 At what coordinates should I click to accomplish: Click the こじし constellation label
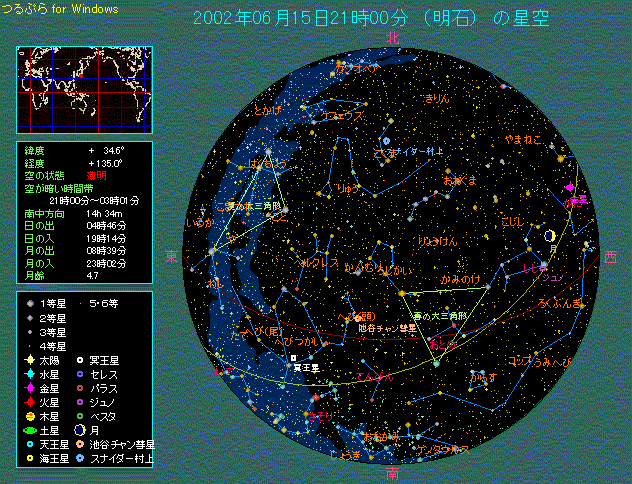click(x=513, y=221)
